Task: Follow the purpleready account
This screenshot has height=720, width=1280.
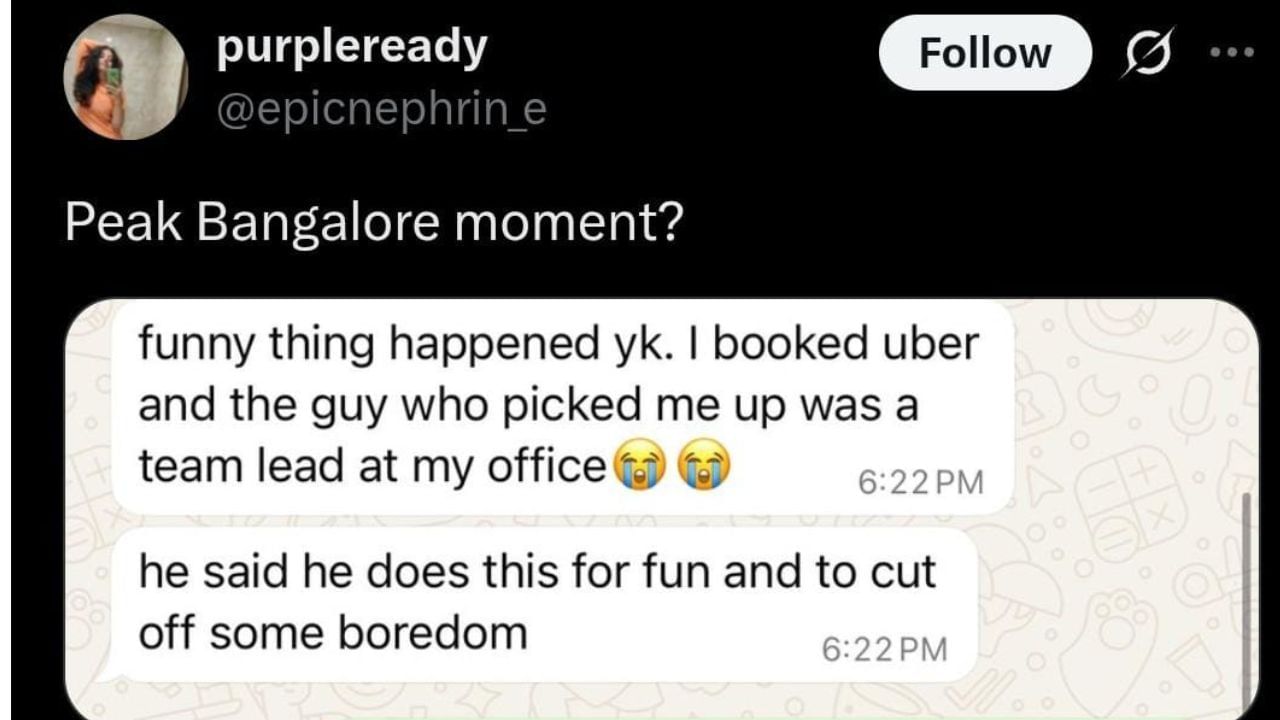Action: point(985,53)
